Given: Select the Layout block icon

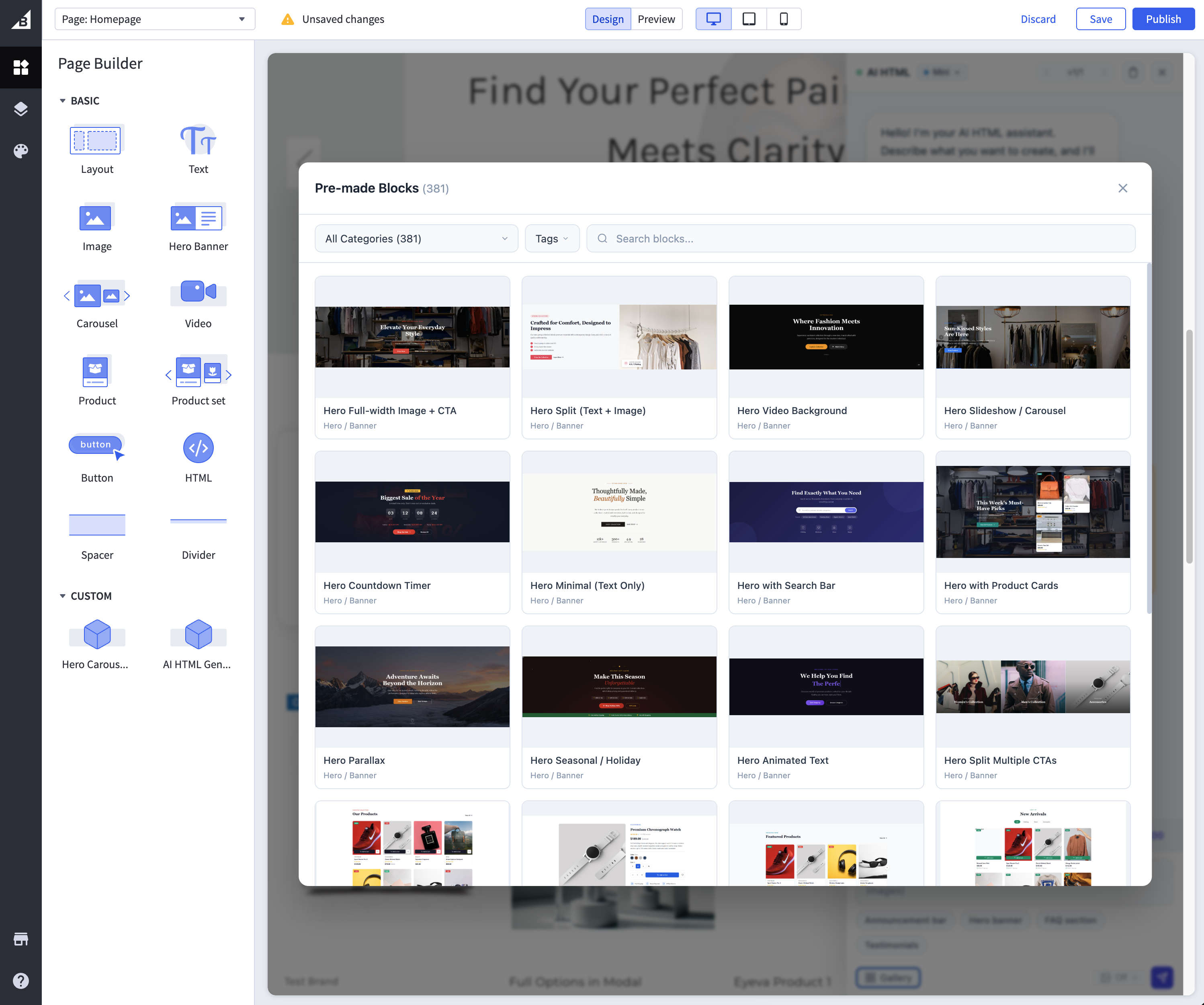Looking at the screenshot, I should click(x=96, y=139).
